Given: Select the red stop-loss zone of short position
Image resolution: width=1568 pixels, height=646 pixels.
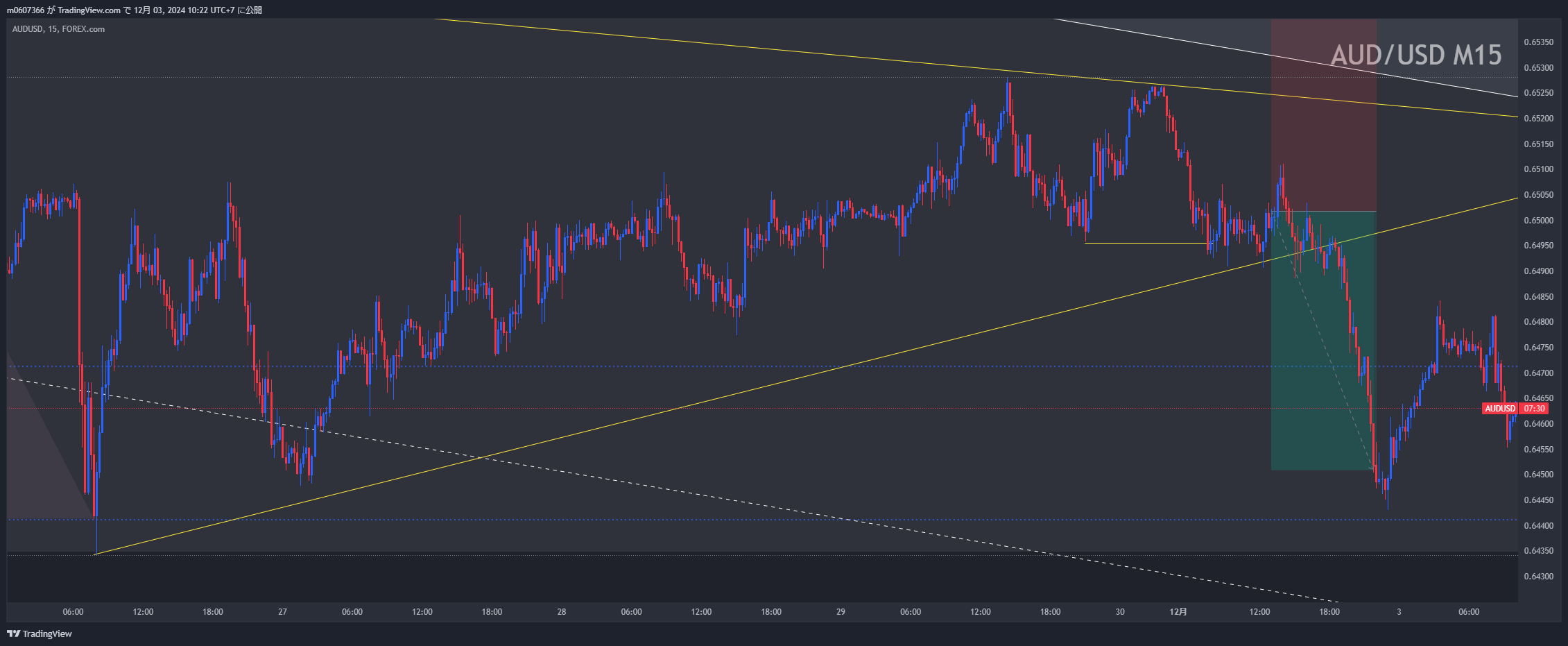Looking at the screenshot, I should [1323, 114].
